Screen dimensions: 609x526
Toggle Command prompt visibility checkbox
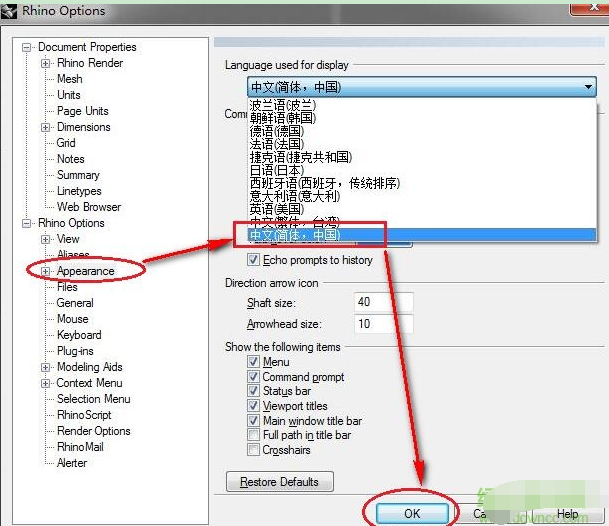tap(253, 376)
